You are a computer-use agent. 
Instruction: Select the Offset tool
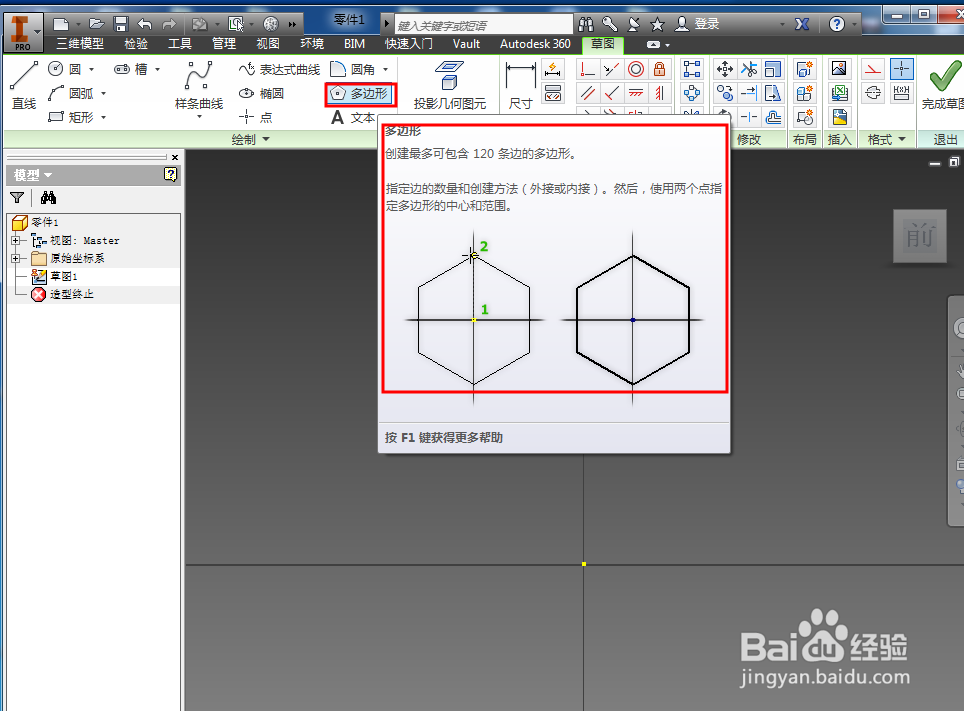(773, 117)
